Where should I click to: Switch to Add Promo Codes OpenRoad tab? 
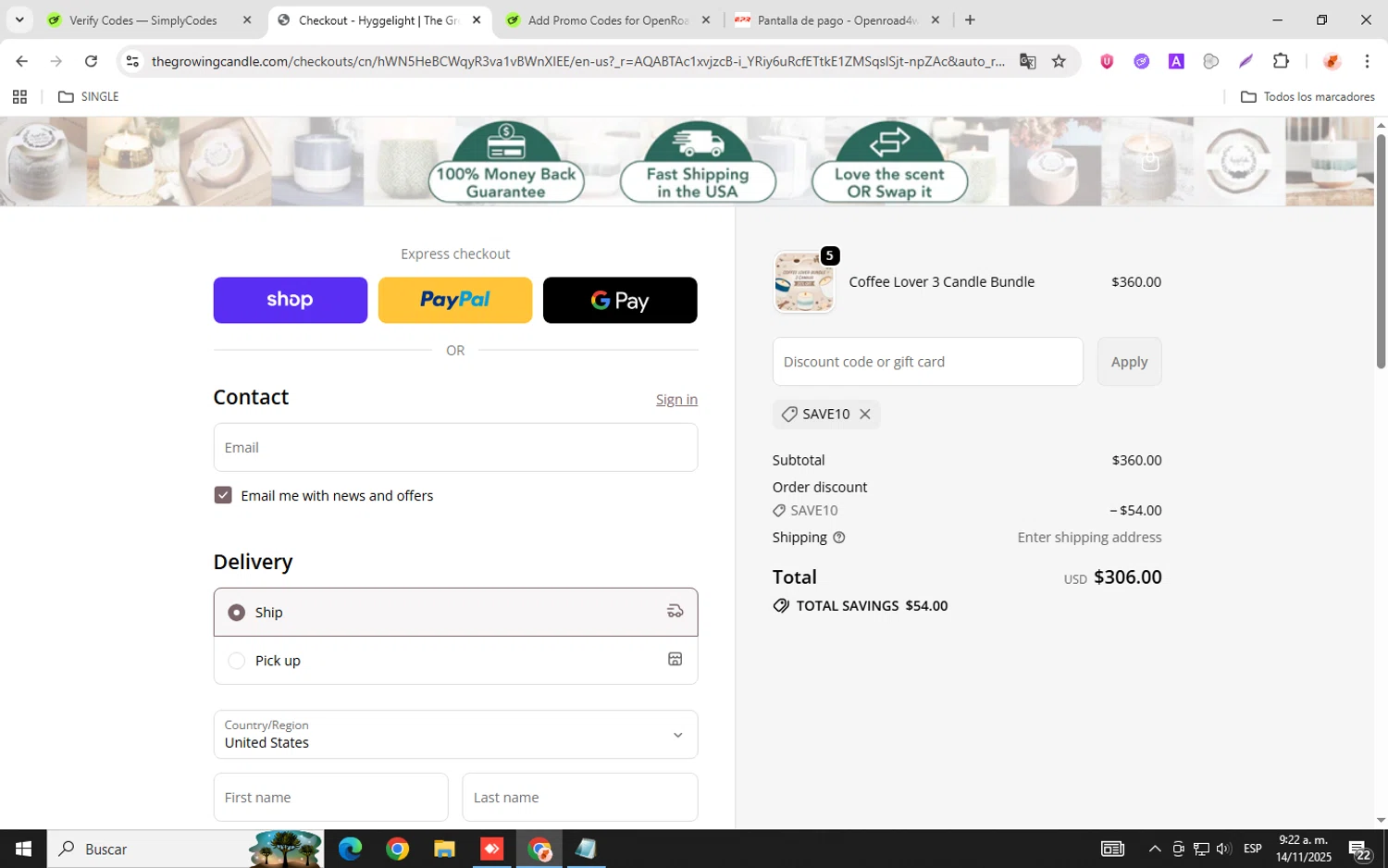coord(607,20)
